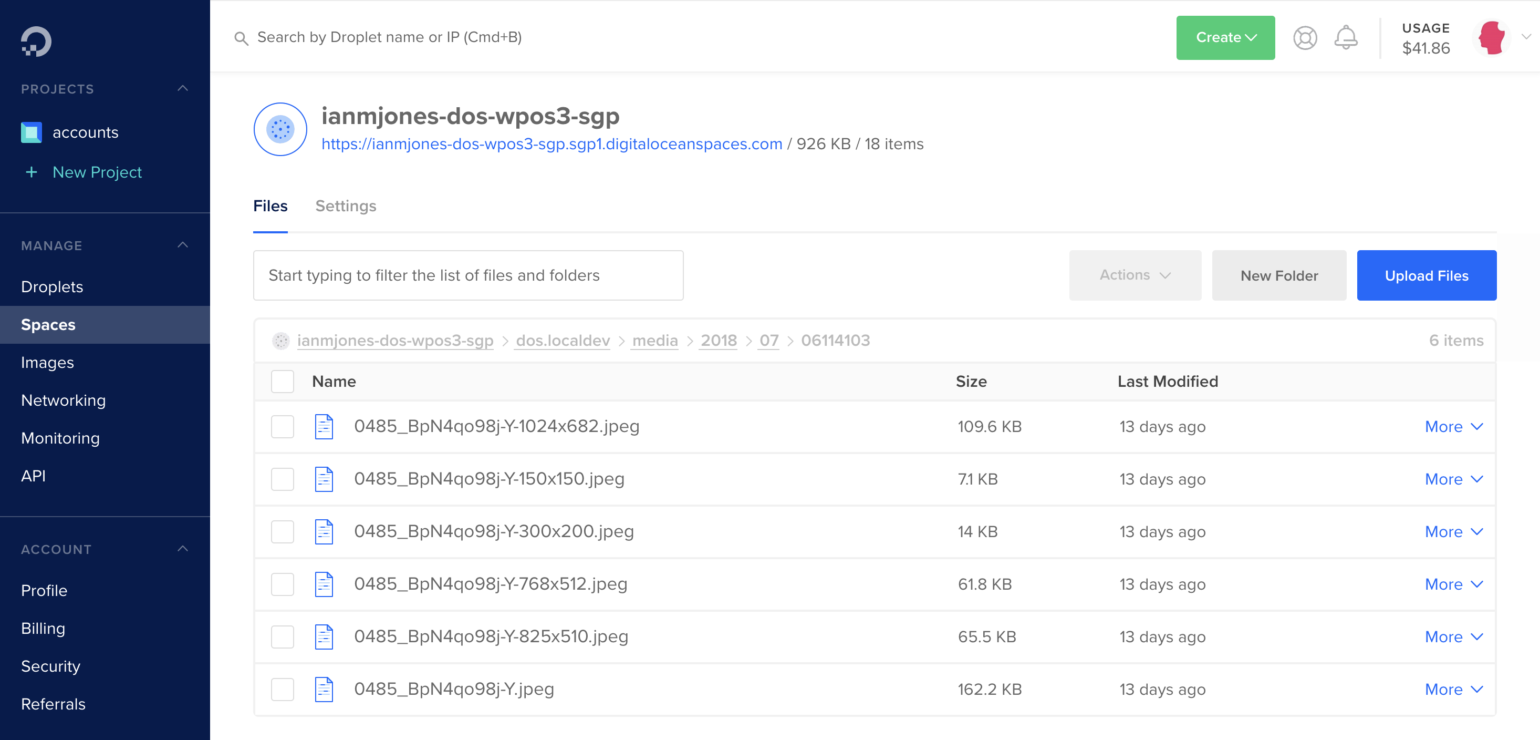Open the Create dropdown button
The height and width of the screenshot is (740, 1540).
[x=1225, y=38]
